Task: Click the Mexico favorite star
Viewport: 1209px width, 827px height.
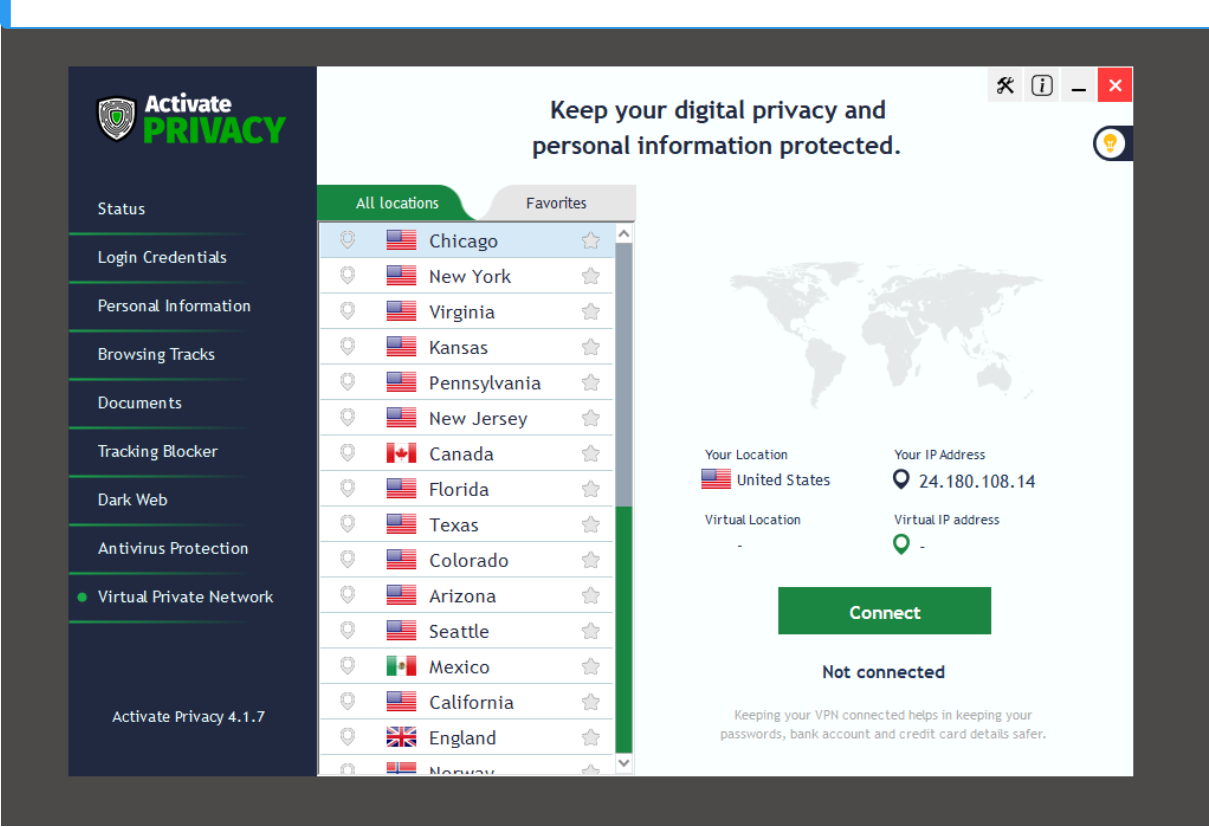Action: 591,667
